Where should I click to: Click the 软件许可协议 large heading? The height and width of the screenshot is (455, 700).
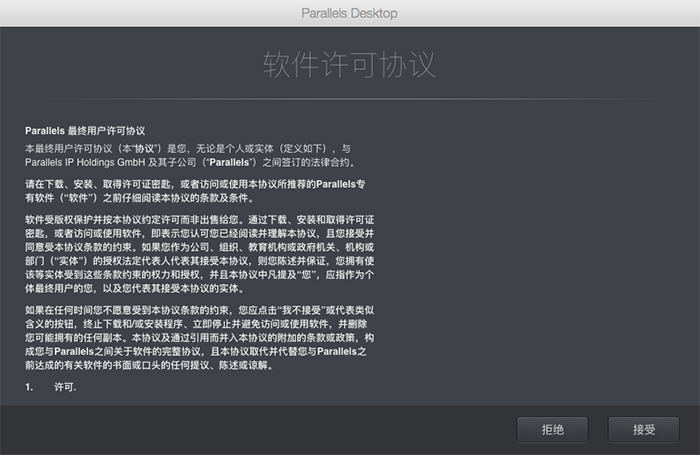click(349, 65)
